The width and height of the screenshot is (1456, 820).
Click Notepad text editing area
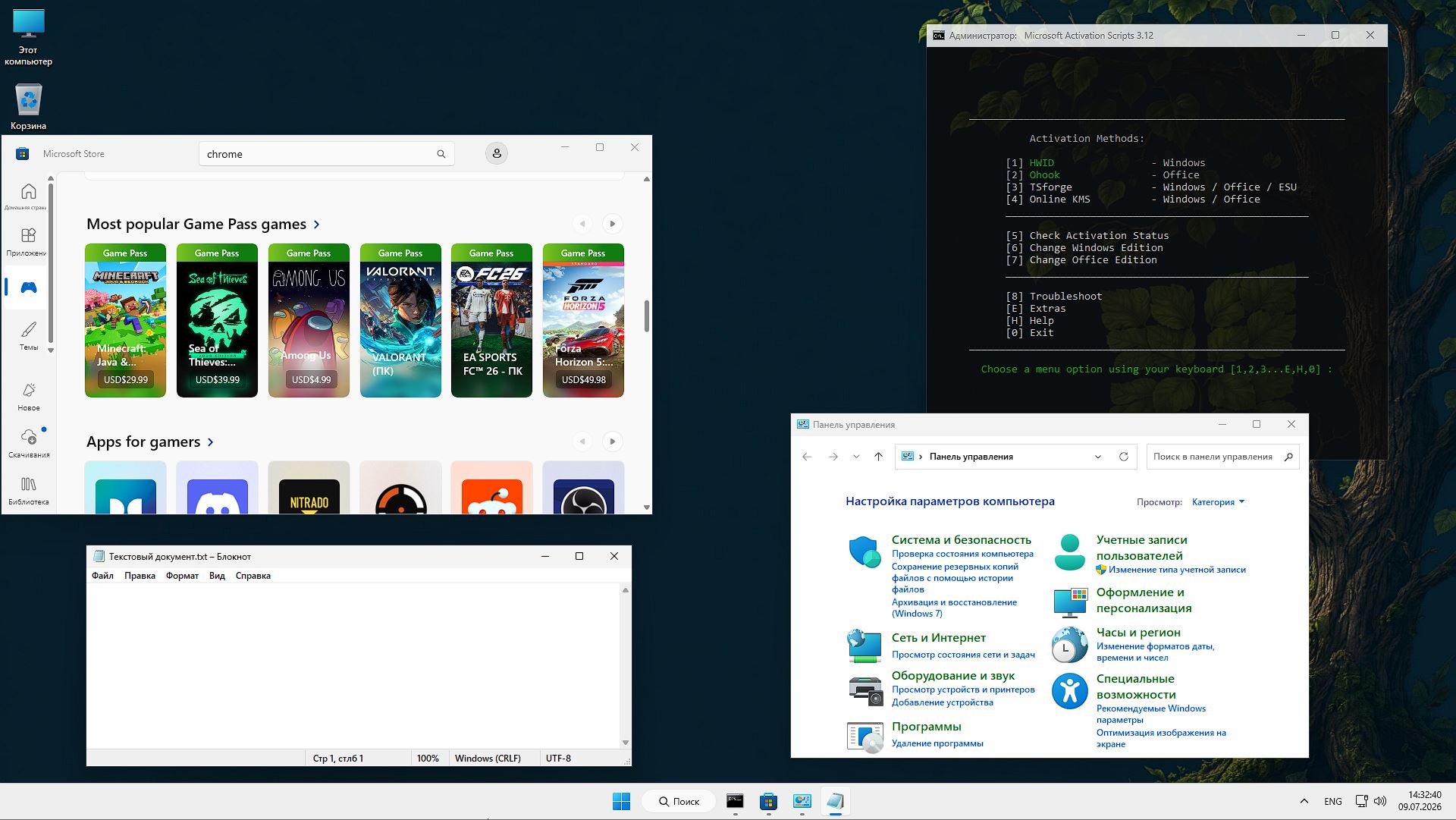click(x=353, y=666)
